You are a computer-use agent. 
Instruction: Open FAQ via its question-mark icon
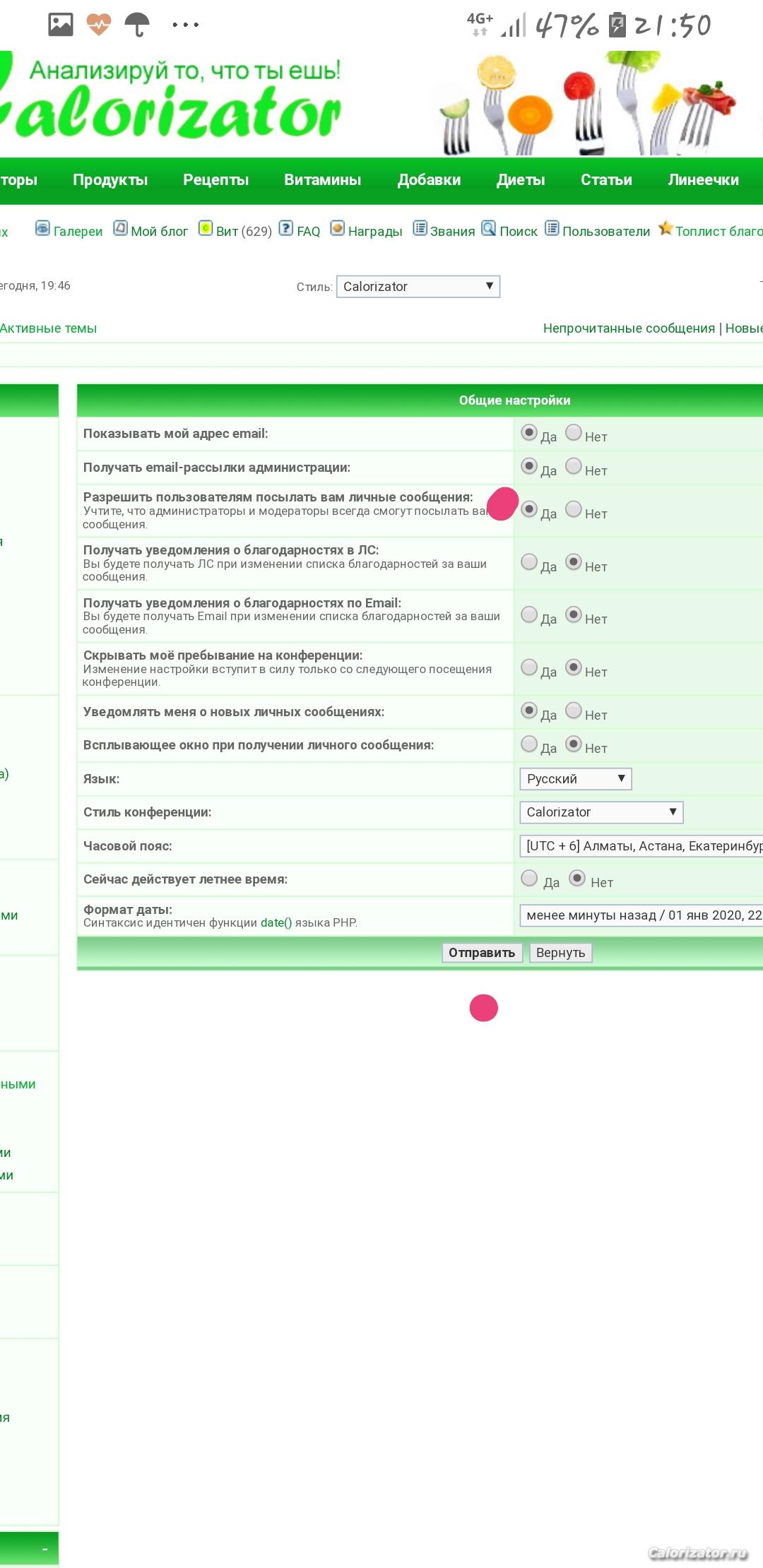(286, 228)
